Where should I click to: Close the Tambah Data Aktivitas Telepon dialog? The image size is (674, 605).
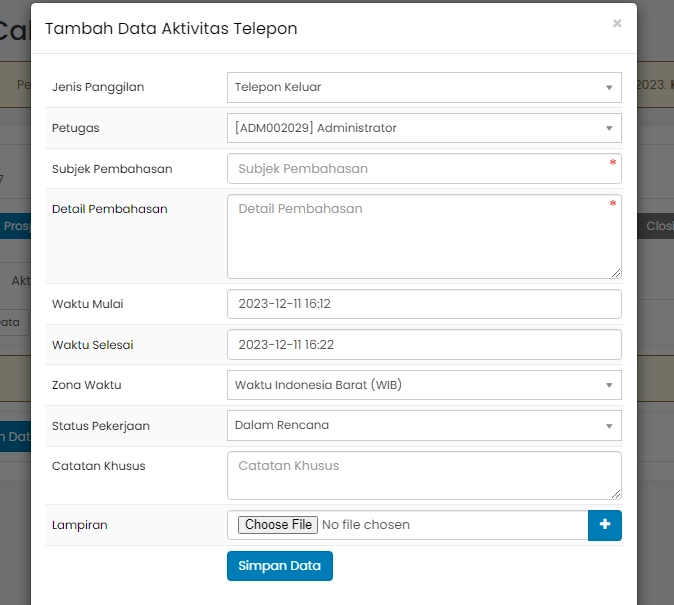617,23
